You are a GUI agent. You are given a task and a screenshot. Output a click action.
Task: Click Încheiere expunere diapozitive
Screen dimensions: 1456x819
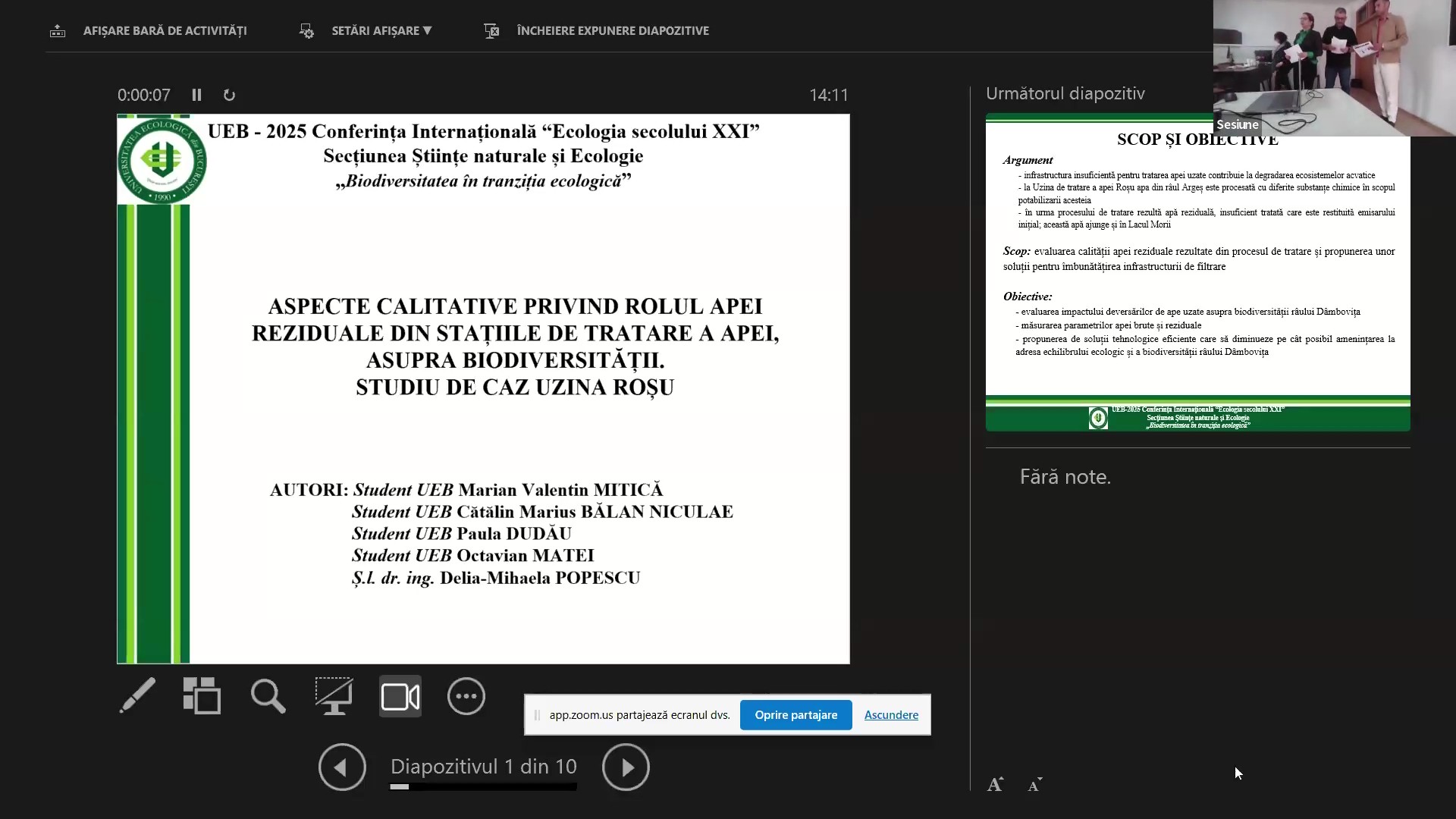[612, 30]
